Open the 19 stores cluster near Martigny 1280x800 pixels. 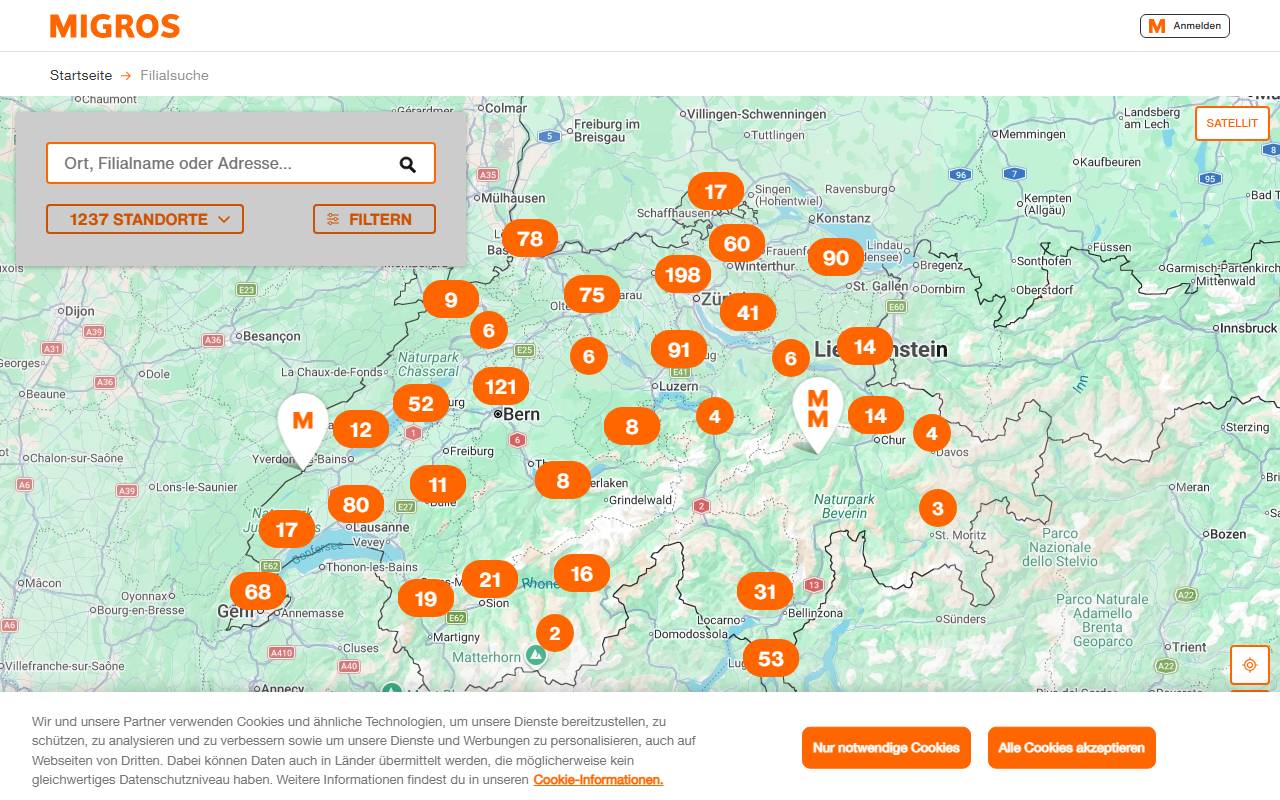point(426,598)
